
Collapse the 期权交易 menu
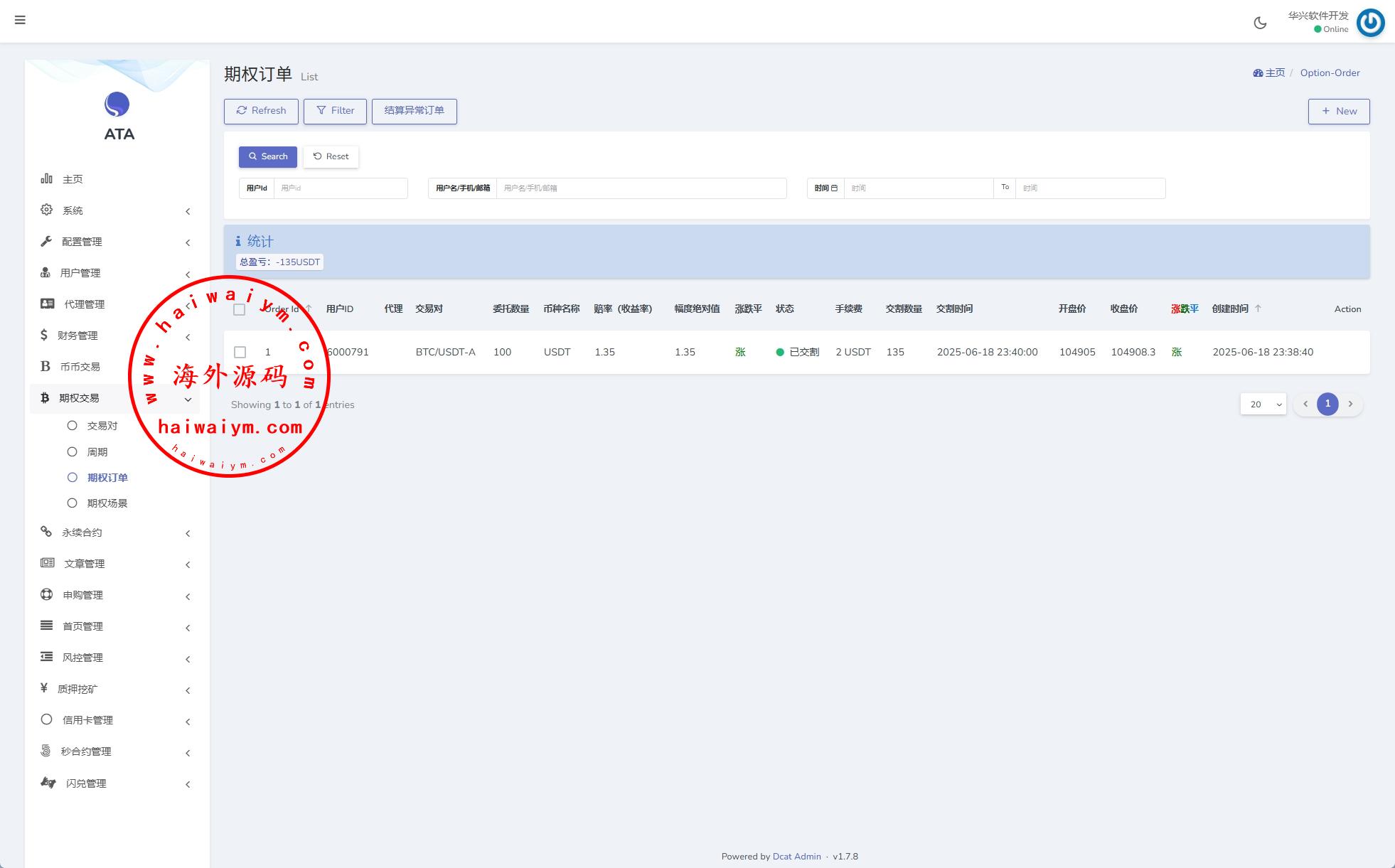(188, 399)
